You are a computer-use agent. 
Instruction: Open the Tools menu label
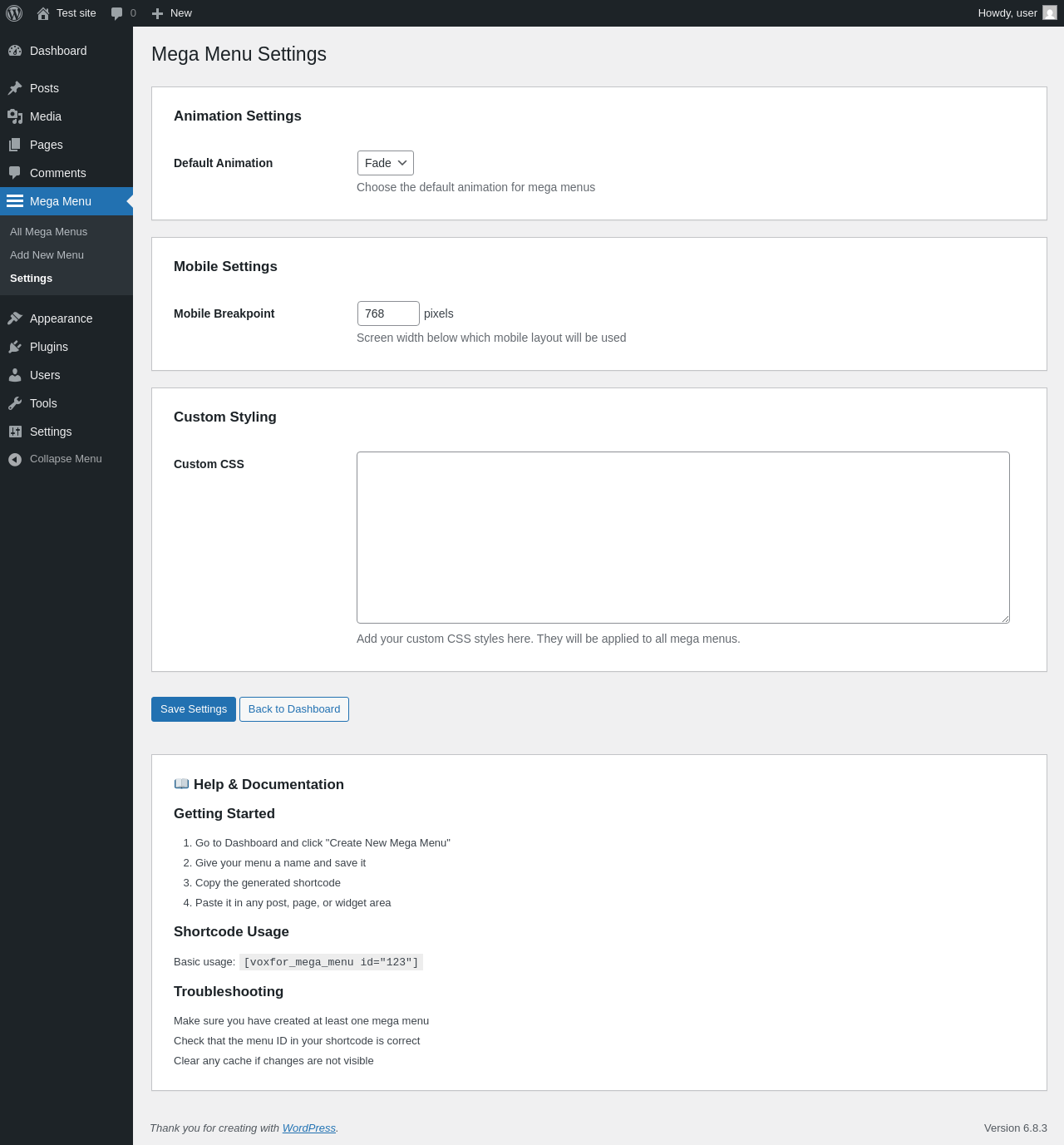[x=43, y=403]
